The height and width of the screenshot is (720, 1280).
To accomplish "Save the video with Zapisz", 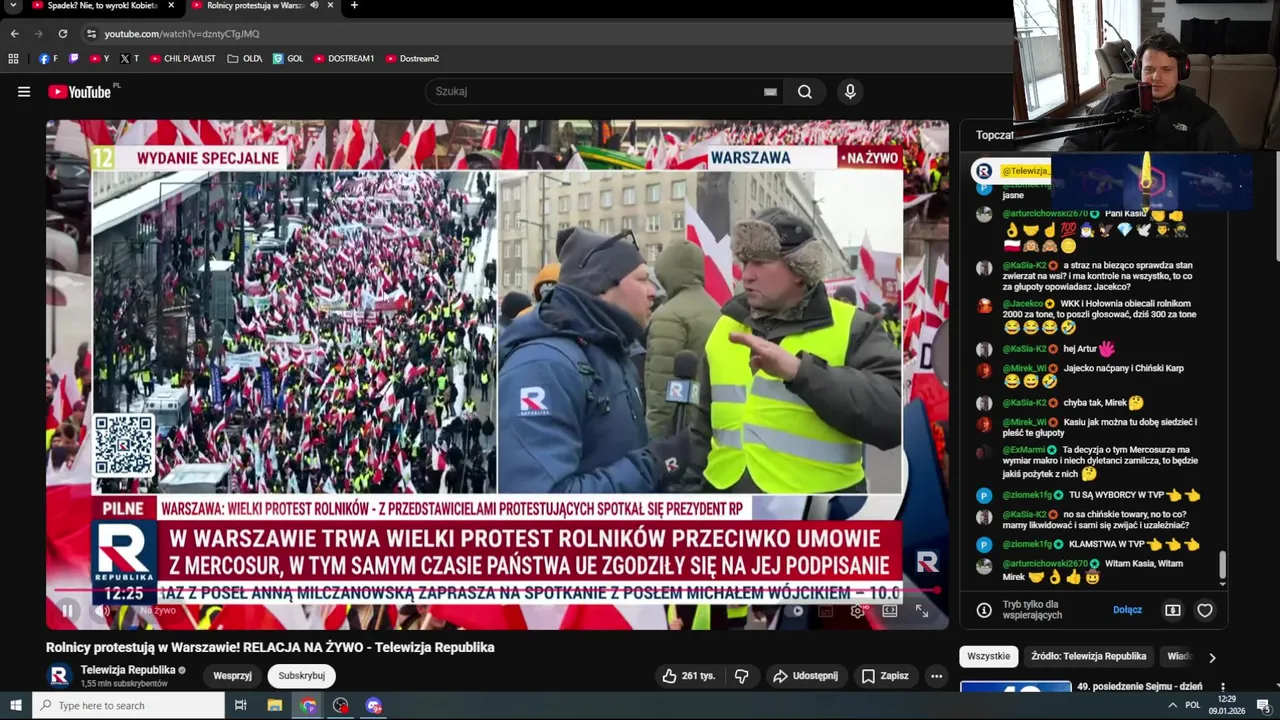I will tap(885, 676).
